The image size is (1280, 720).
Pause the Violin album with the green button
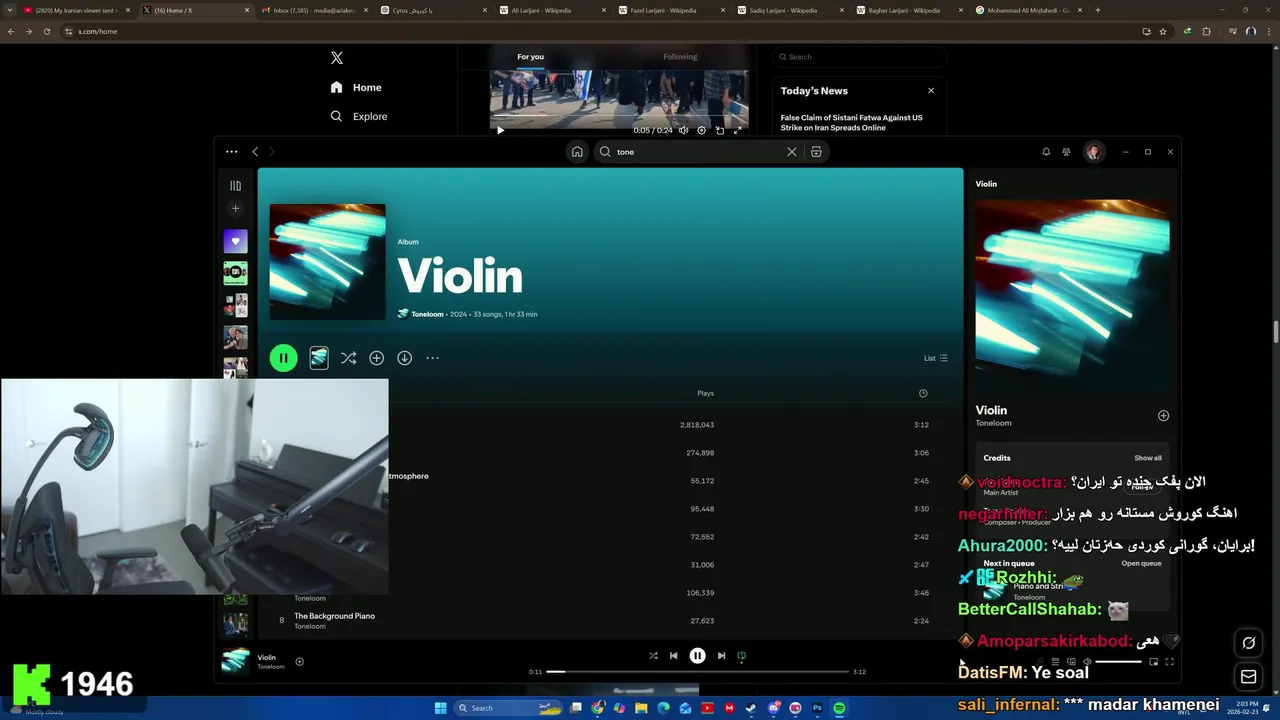point(283,358)
